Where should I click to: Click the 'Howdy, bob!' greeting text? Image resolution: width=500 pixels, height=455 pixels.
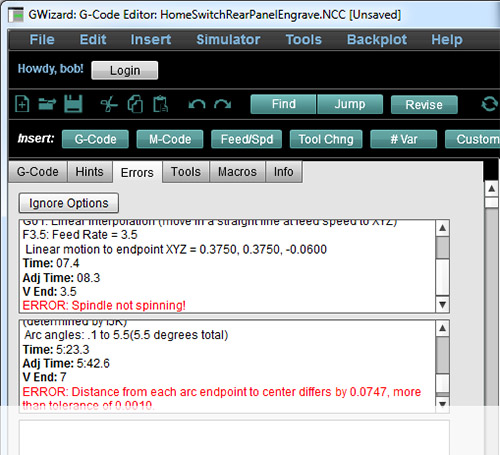50,69
